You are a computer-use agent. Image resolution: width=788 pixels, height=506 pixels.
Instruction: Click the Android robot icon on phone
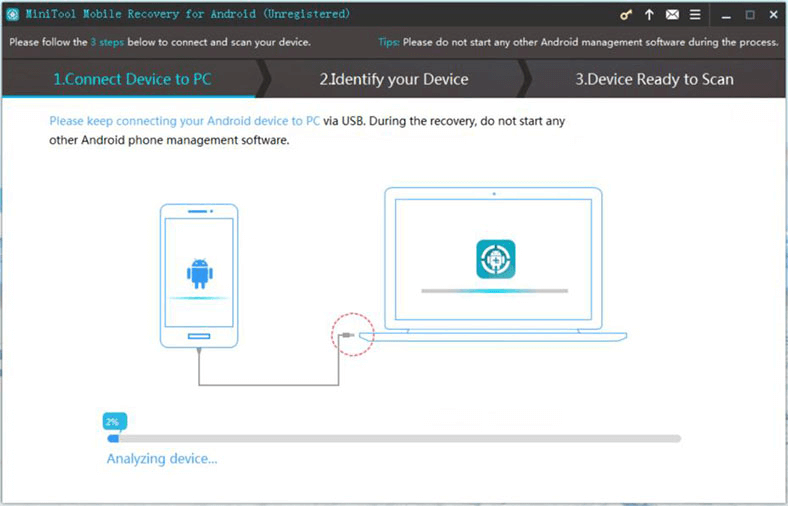click(x=200, y=274)
